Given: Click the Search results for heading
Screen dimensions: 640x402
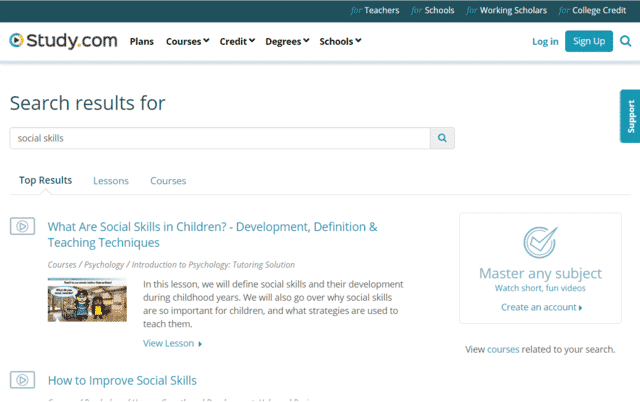Looking at the screenshot, I should (x=87, y=103).
